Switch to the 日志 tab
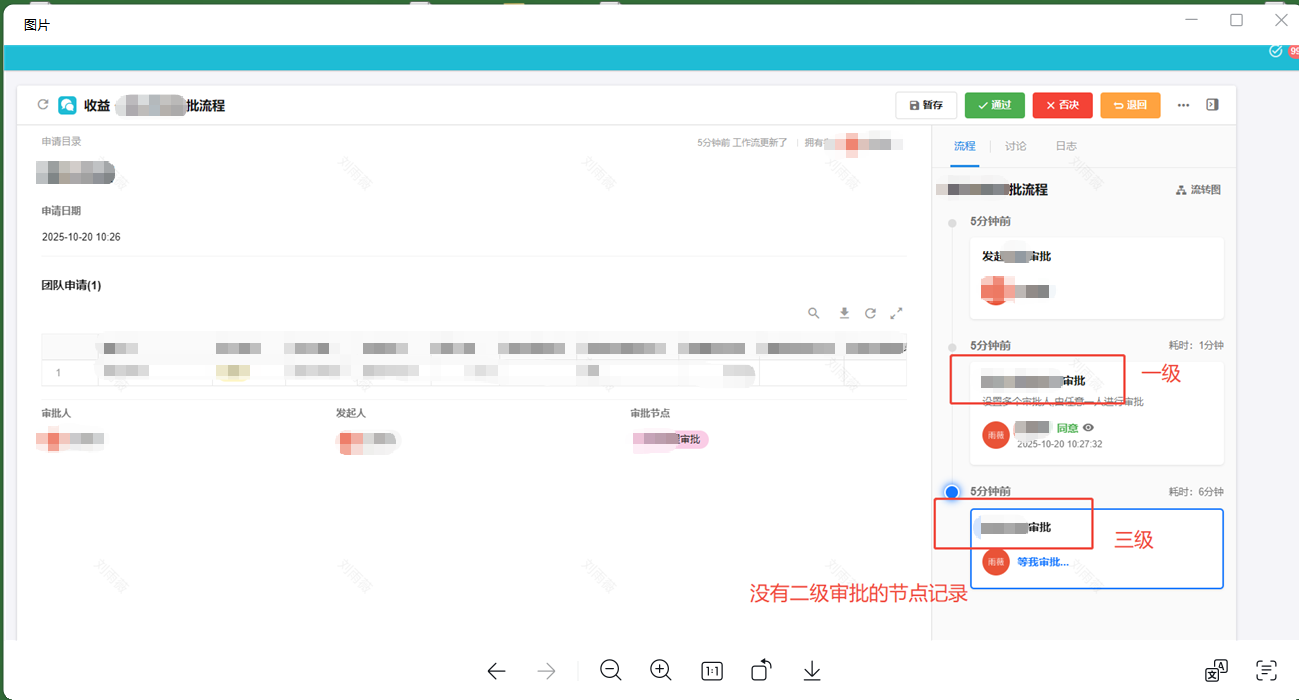Viewport: 1299px width, 700px height. [1066, 146]
